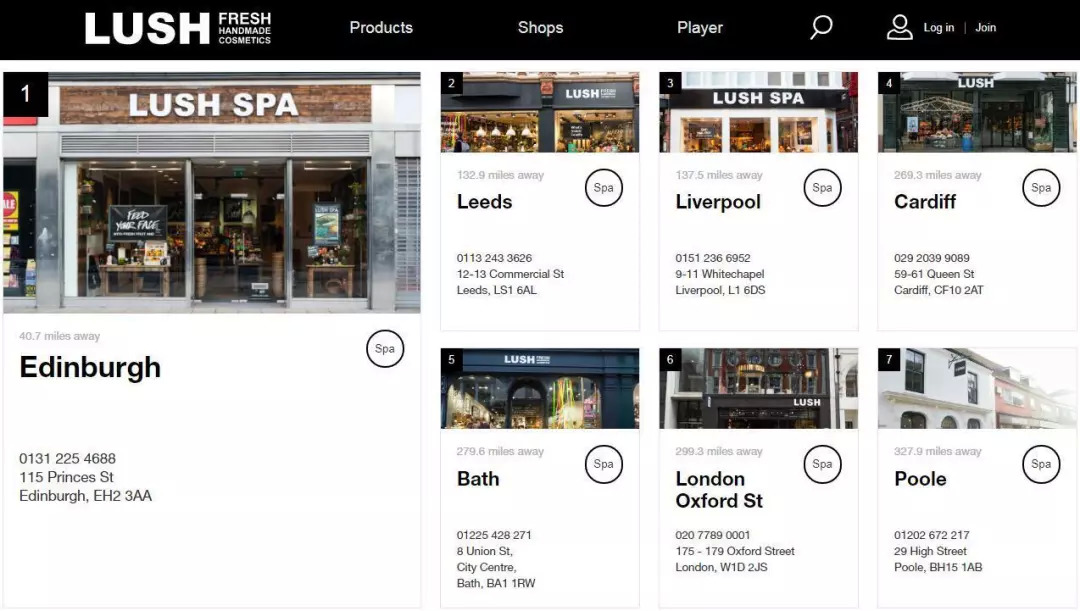
Task: Click Poole phone number 01202 672 217
Action: pyautogui.click(x=932, y=535)
